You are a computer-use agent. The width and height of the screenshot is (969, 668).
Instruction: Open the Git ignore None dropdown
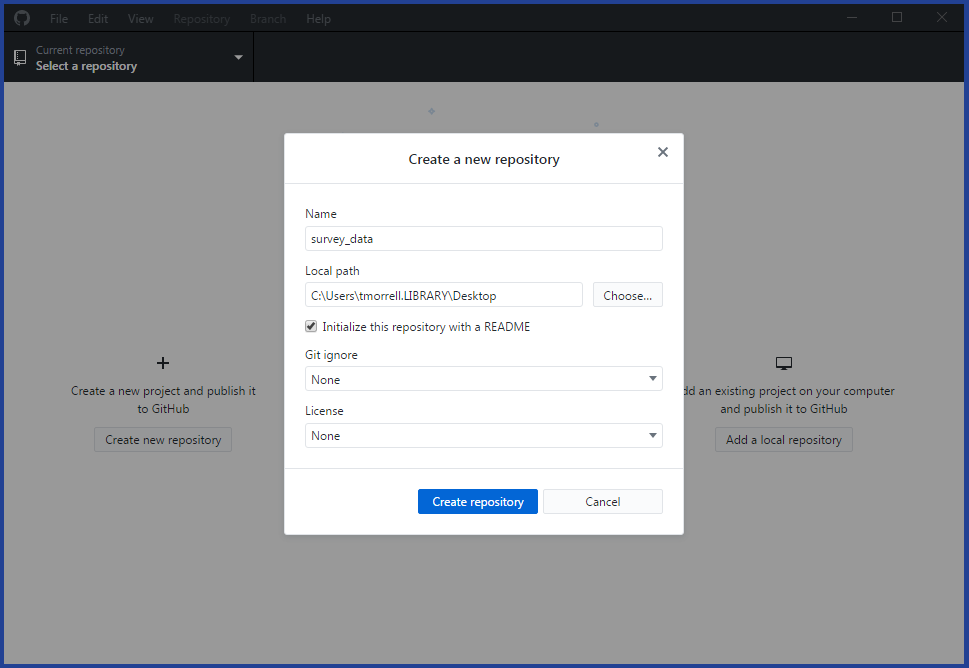[x=483, y=379]
